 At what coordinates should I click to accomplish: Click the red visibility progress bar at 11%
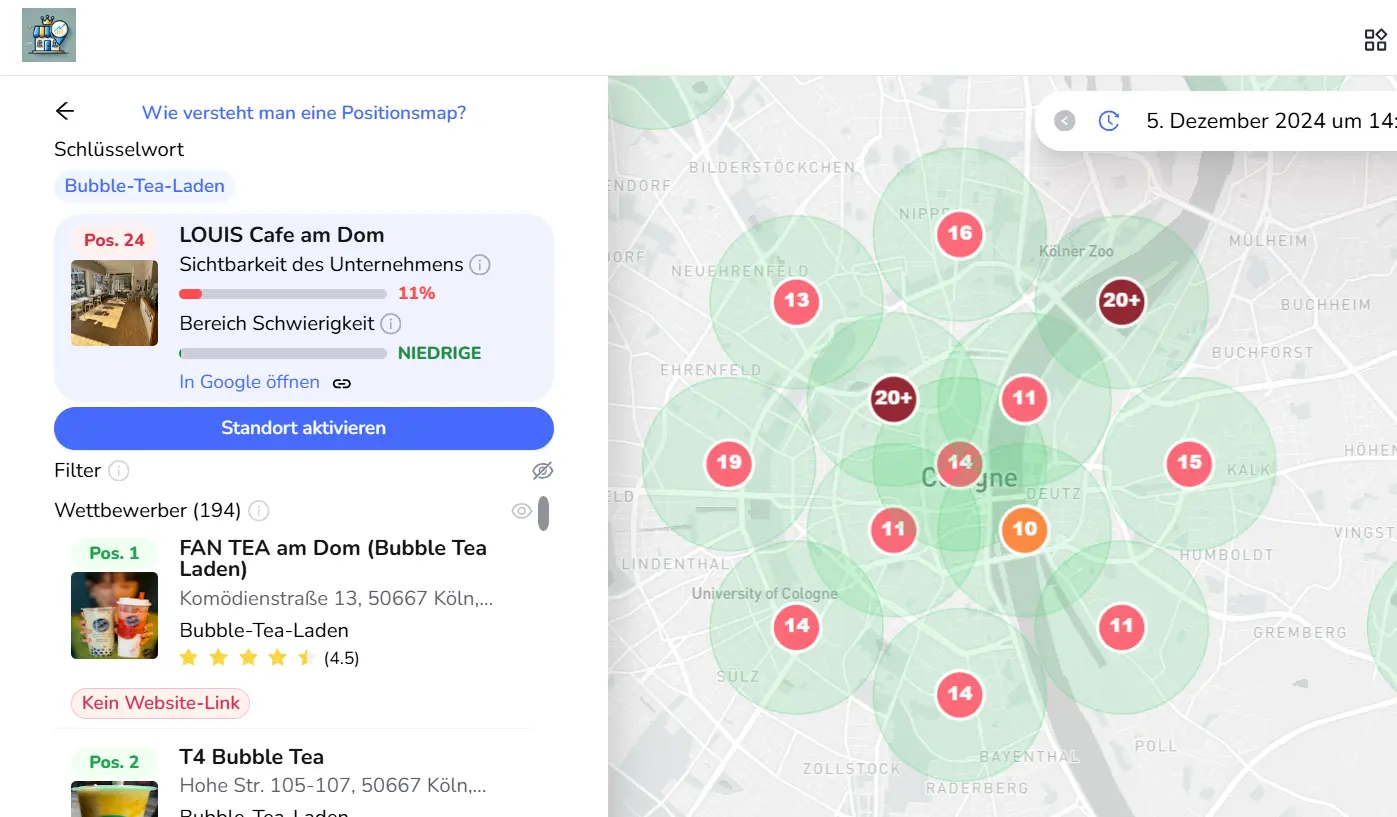pyautogui.click(x=283, y=294)
